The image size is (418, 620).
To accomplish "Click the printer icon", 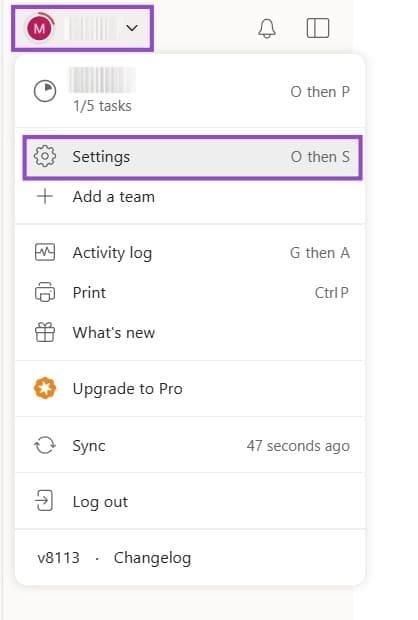I will click(45, 292).
